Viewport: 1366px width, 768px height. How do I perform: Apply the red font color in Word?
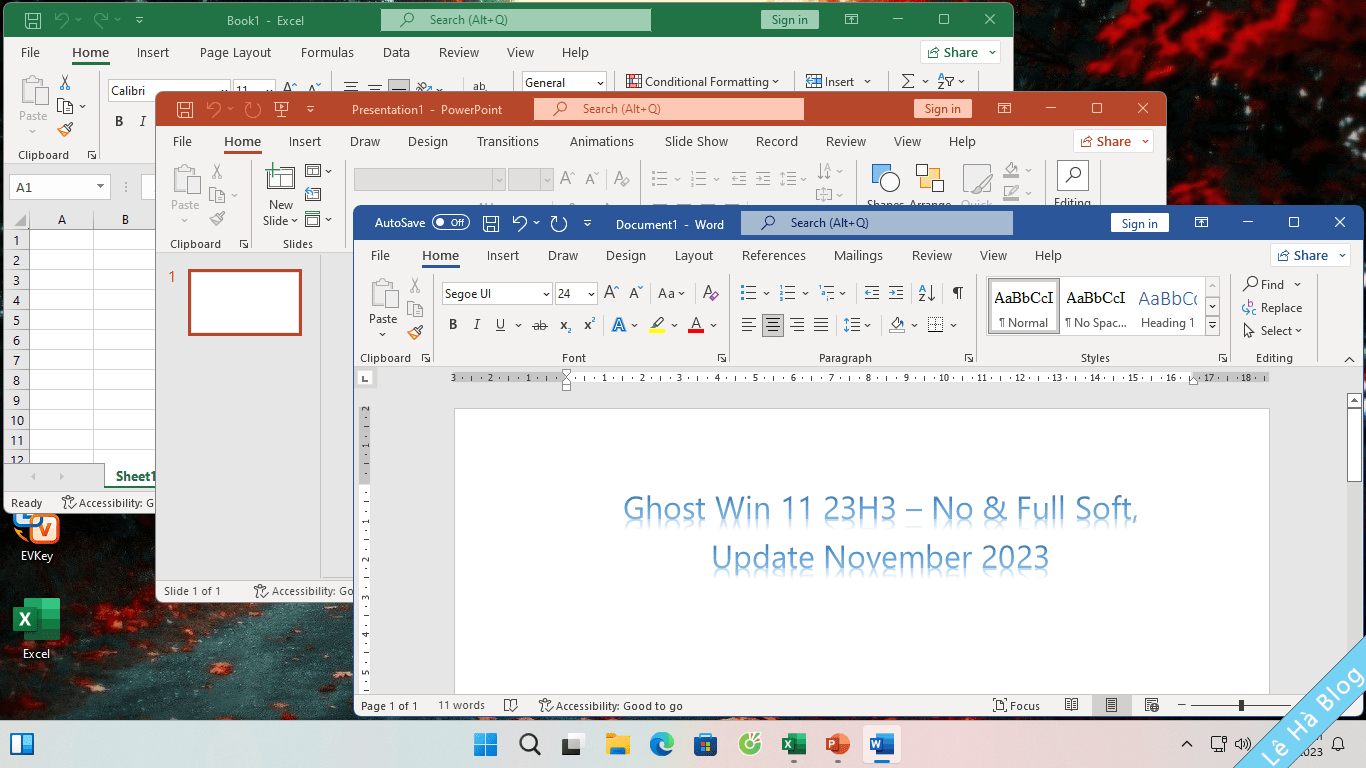[696, 325]
